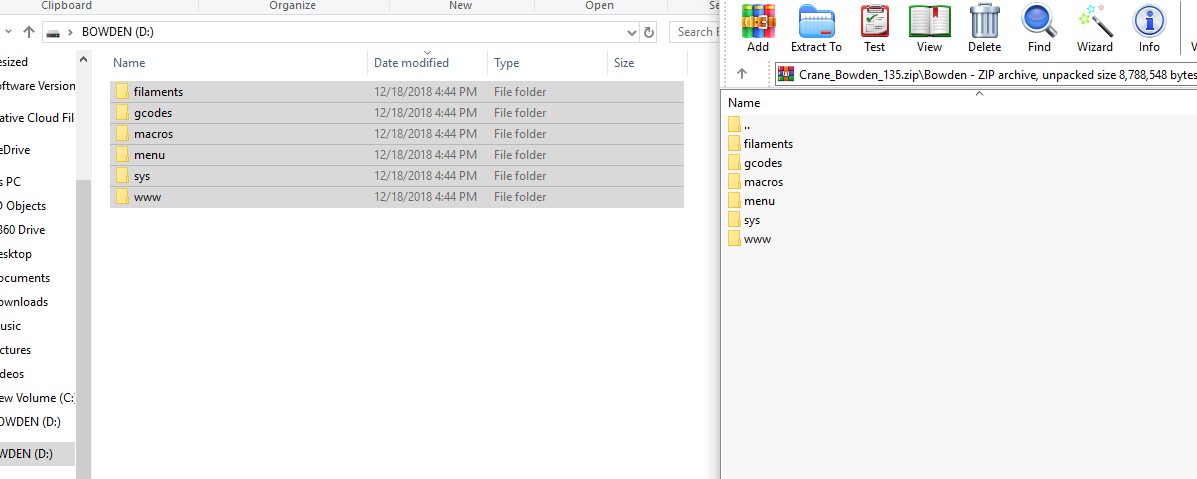Sort the list by Type column
Viewport: 1197px width, 479px height.
click(507, 63)
